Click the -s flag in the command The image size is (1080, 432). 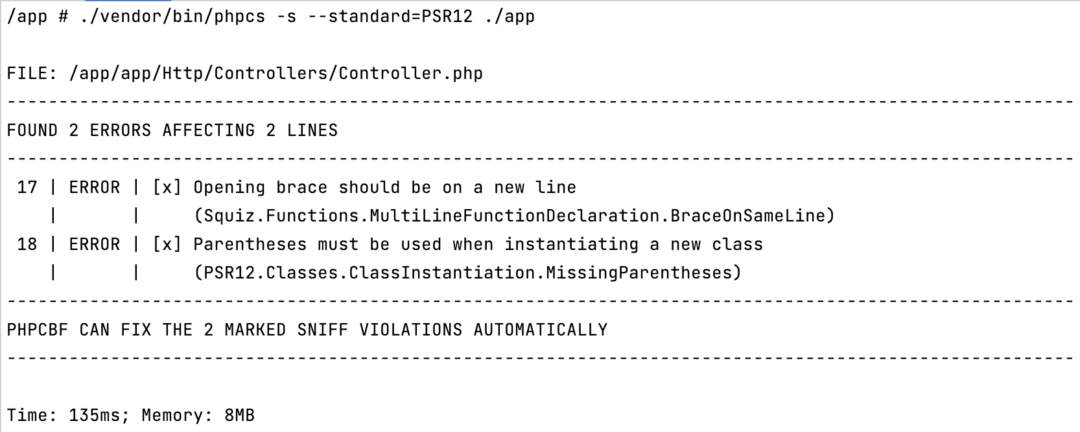tap(286, 18)
